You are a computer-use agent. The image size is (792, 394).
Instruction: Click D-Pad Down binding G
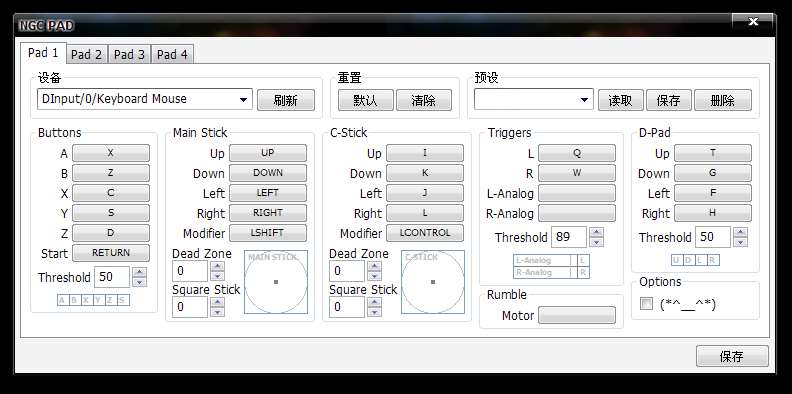(x=713, y=173)
